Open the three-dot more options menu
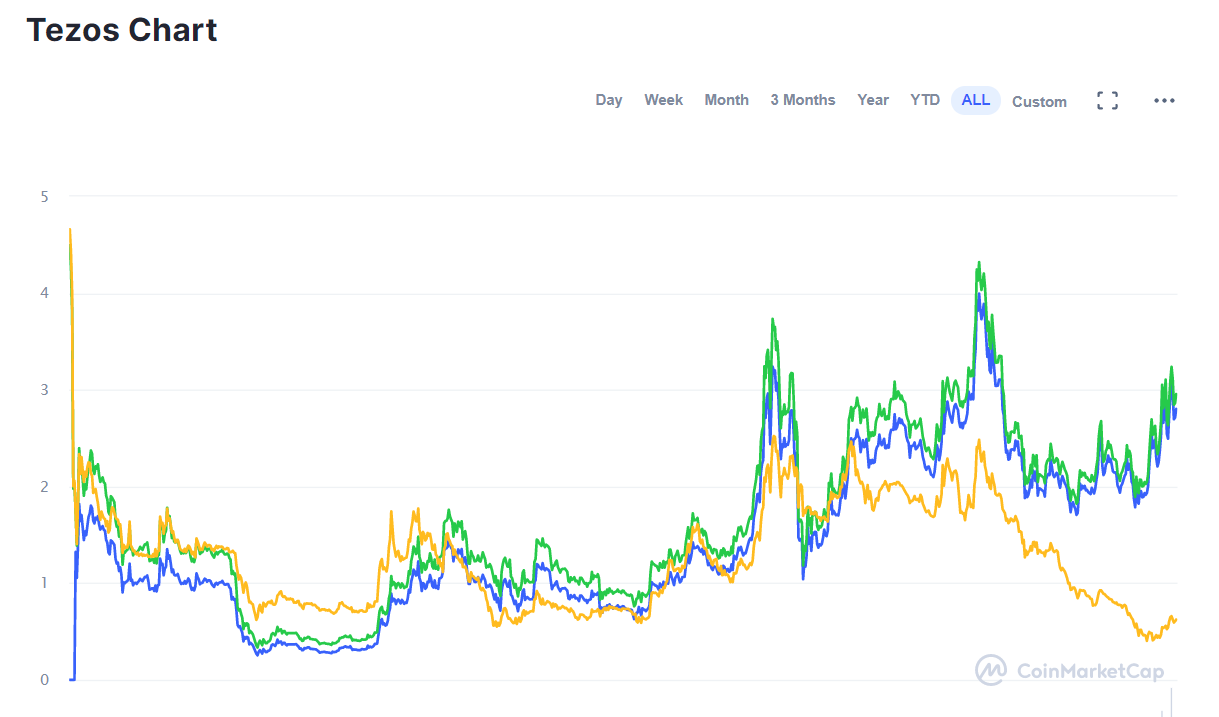The height and width of the screenshot is (717, 1219). click(1164, 100)
